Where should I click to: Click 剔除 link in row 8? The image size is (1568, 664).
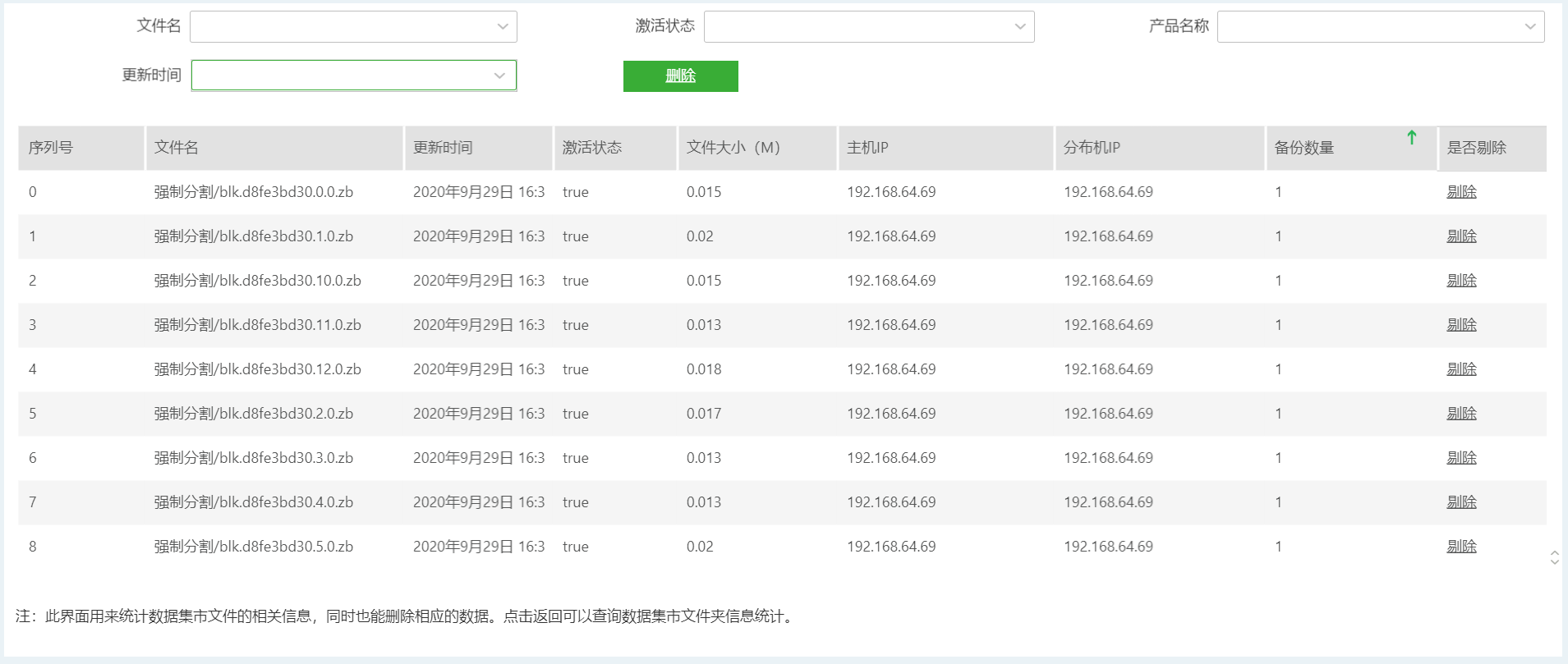click(x=1461, y=547)
